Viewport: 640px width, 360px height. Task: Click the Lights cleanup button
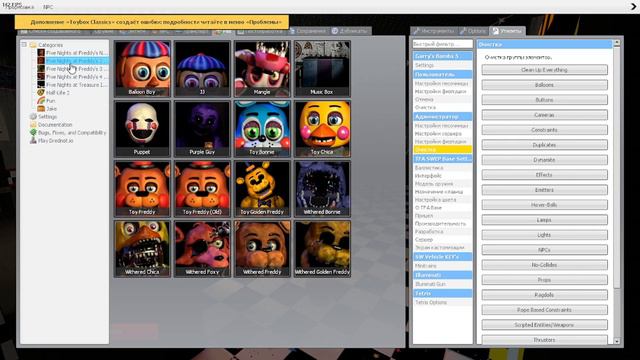(544, 235)
